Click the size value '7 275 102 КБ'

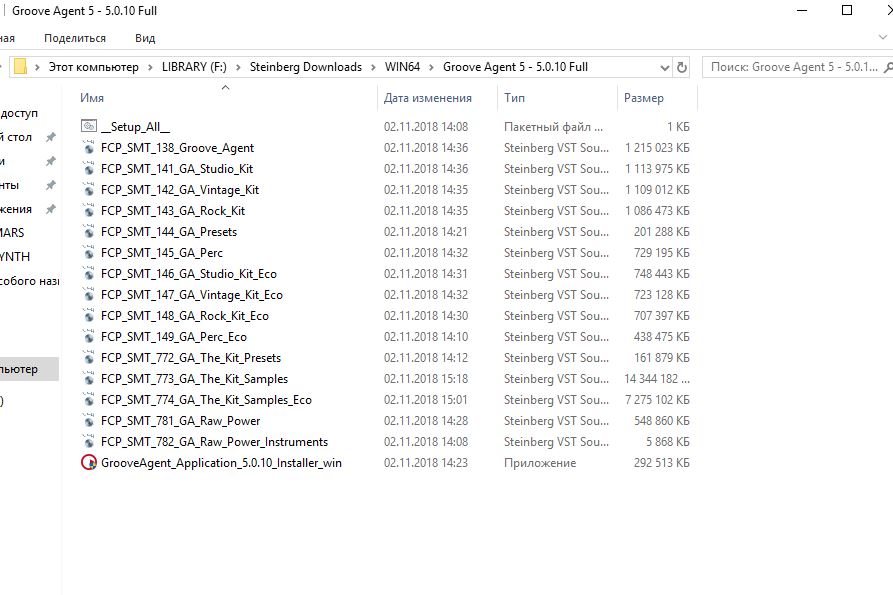[x=657, y=400]
